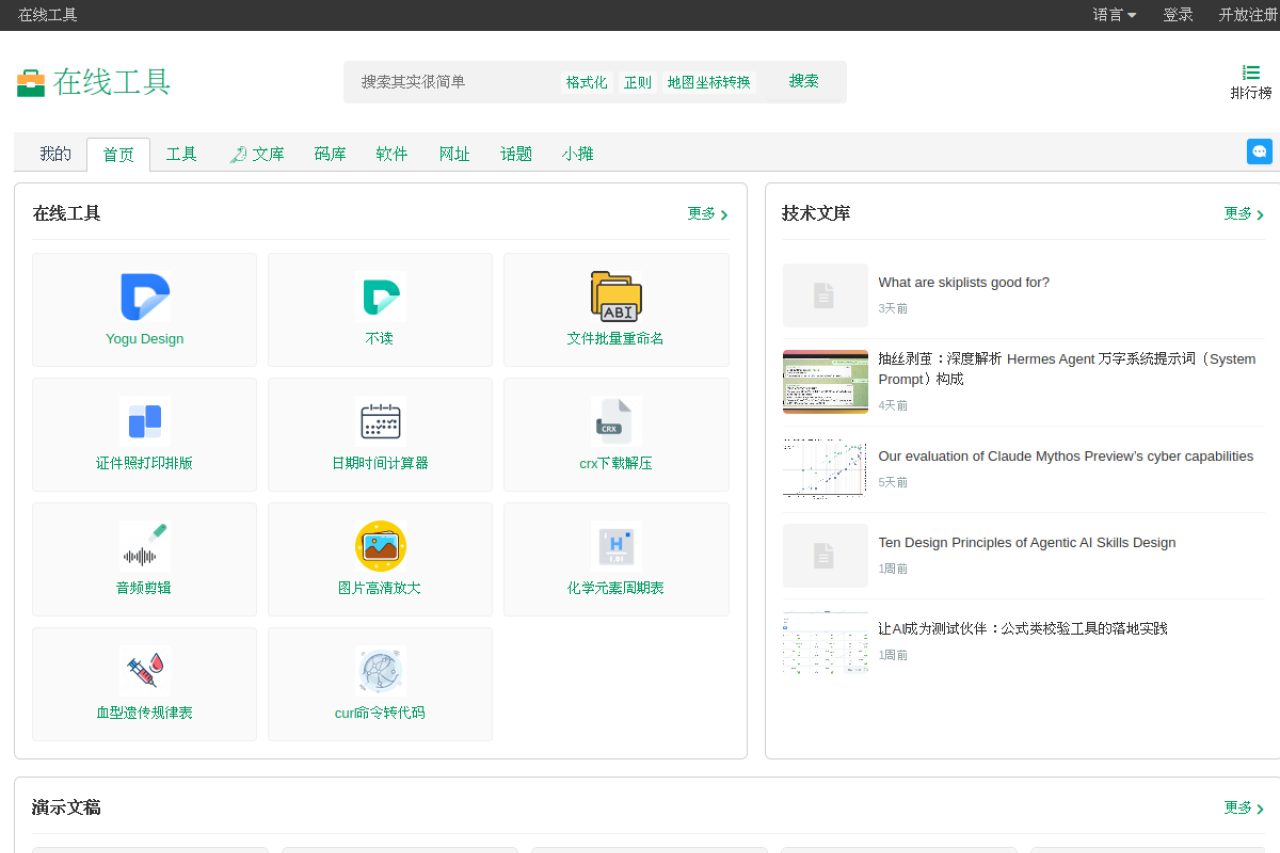Focus the 搜索其实很简单 search field
Image resolution: width=1280 pixels, height=853 pixels.
click(450, 82)
